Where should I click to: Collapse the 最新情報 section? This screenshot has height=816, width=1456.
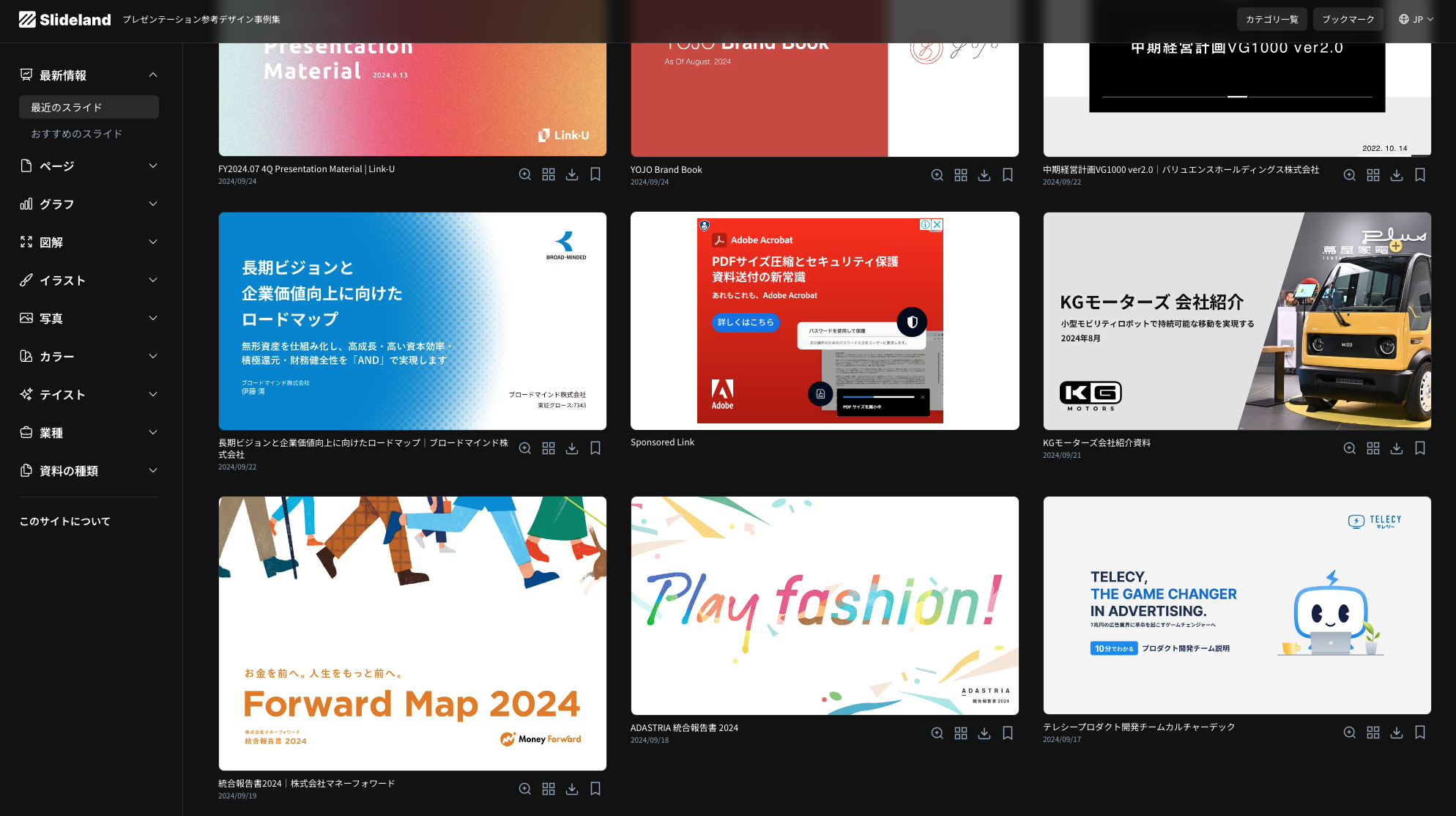[x=152, y=75]
